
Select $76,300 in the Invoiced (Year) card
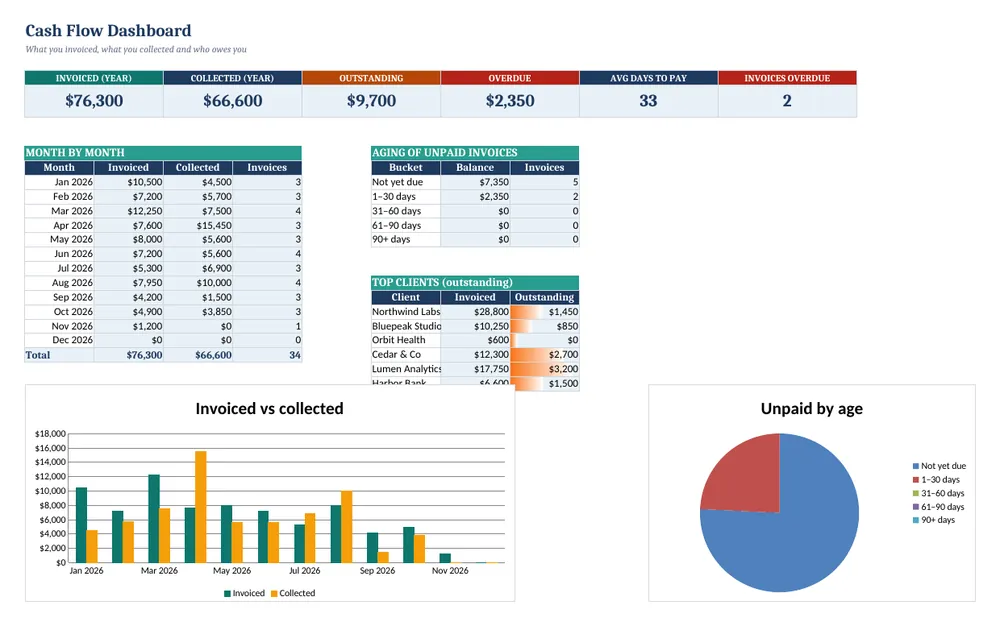pyautogui.click(x=94, y=101)
